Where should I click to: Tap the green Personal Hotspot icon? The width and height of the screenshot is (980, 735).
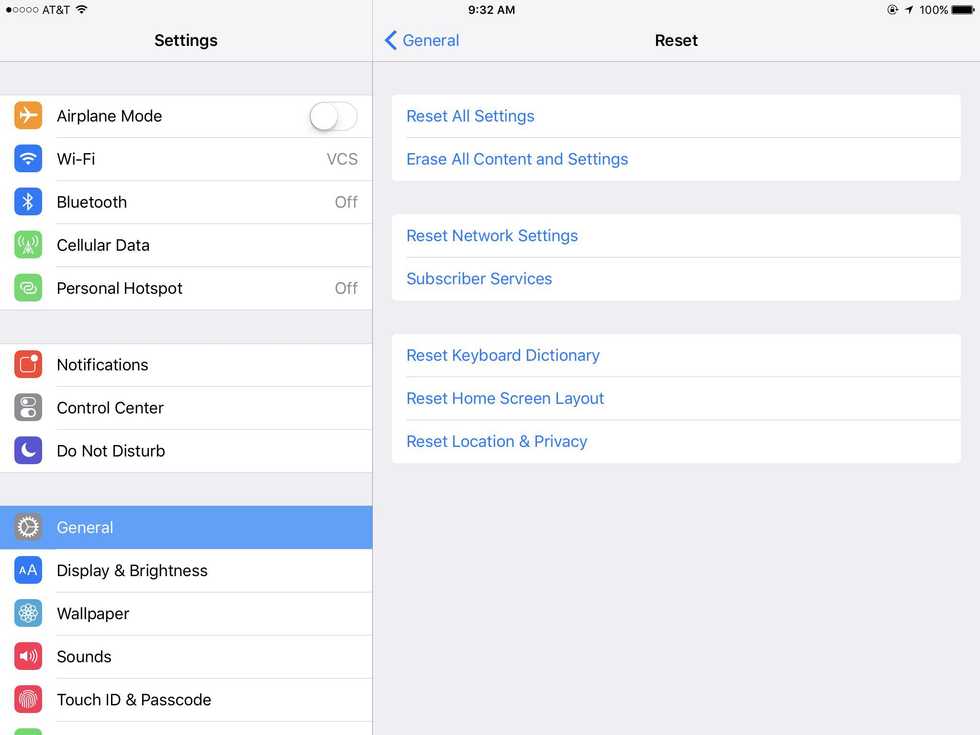coord(28,288)
